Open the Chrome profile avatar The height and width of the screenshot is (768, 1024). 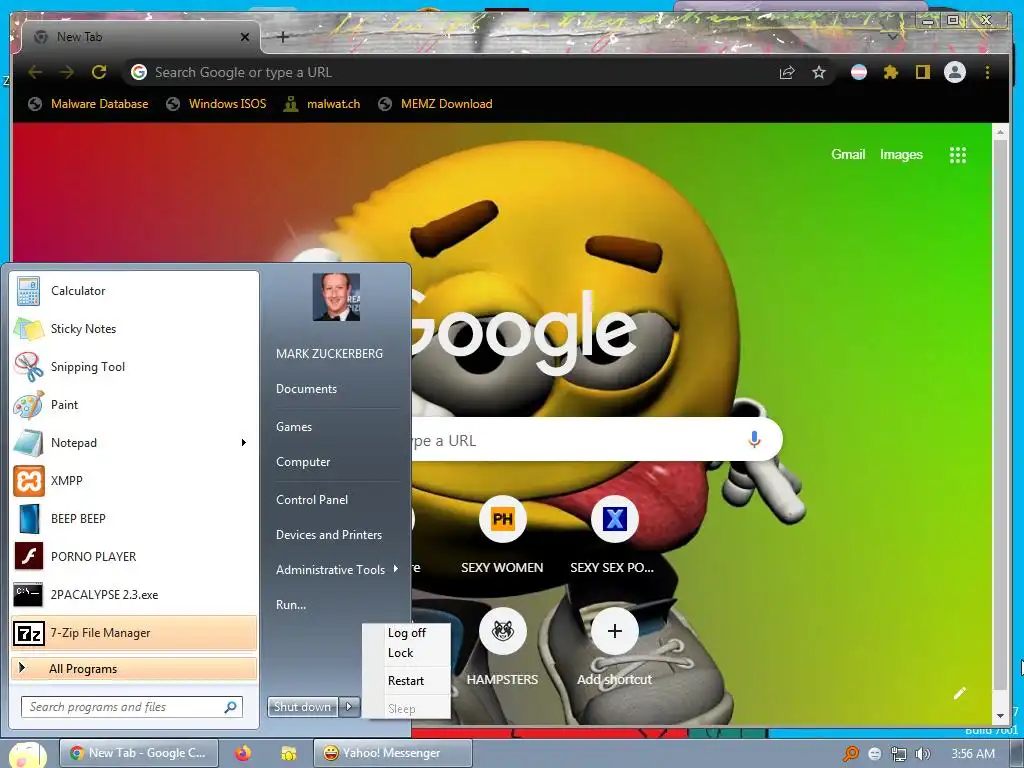click(955, 72)
